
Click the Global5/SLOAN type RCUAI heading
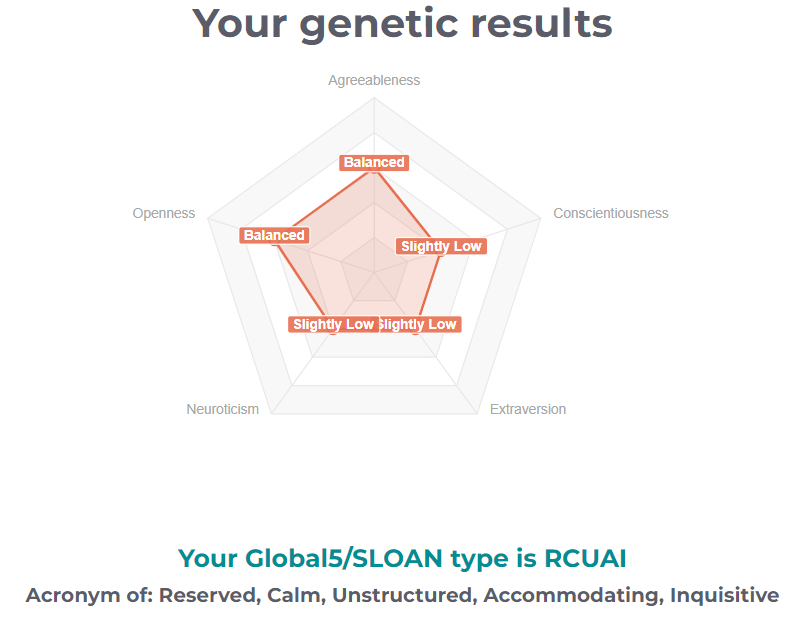click(x=402, y=558)
